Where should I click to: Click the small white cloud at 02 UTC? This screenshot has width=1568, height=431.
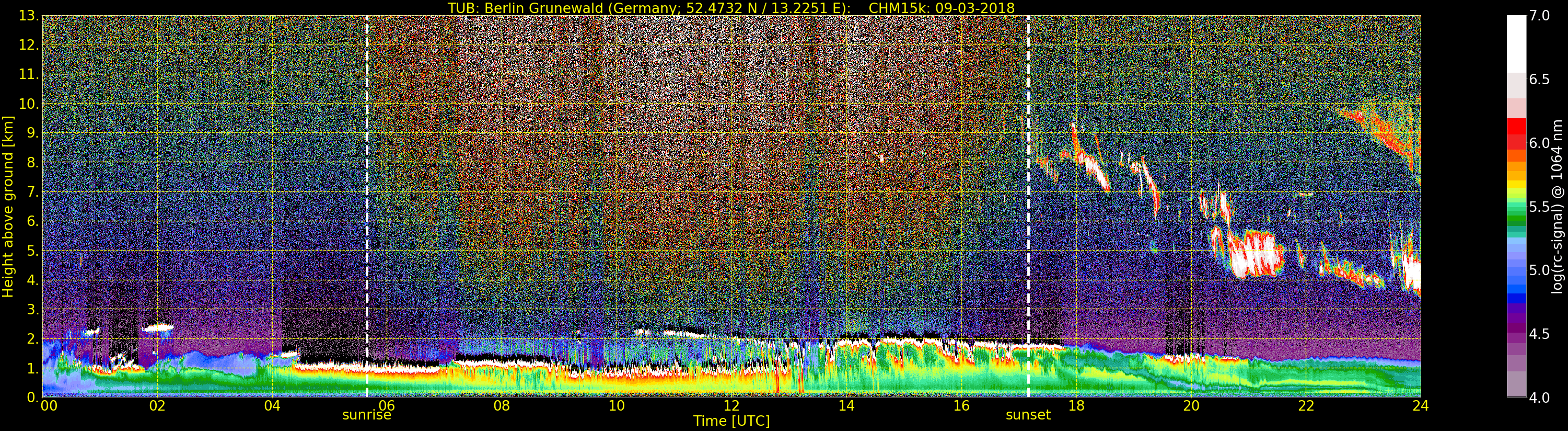click(x=158, y=328)
